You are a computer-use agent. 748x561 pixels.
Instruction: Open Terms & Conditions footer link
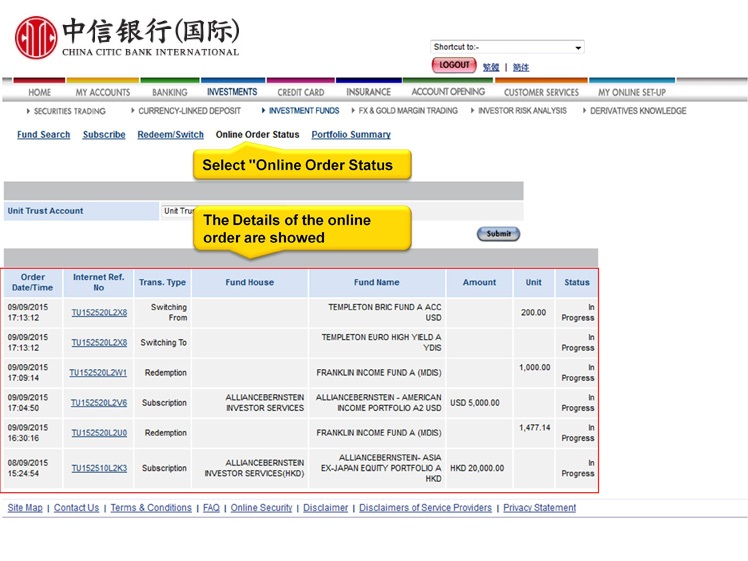pos(151,508)
